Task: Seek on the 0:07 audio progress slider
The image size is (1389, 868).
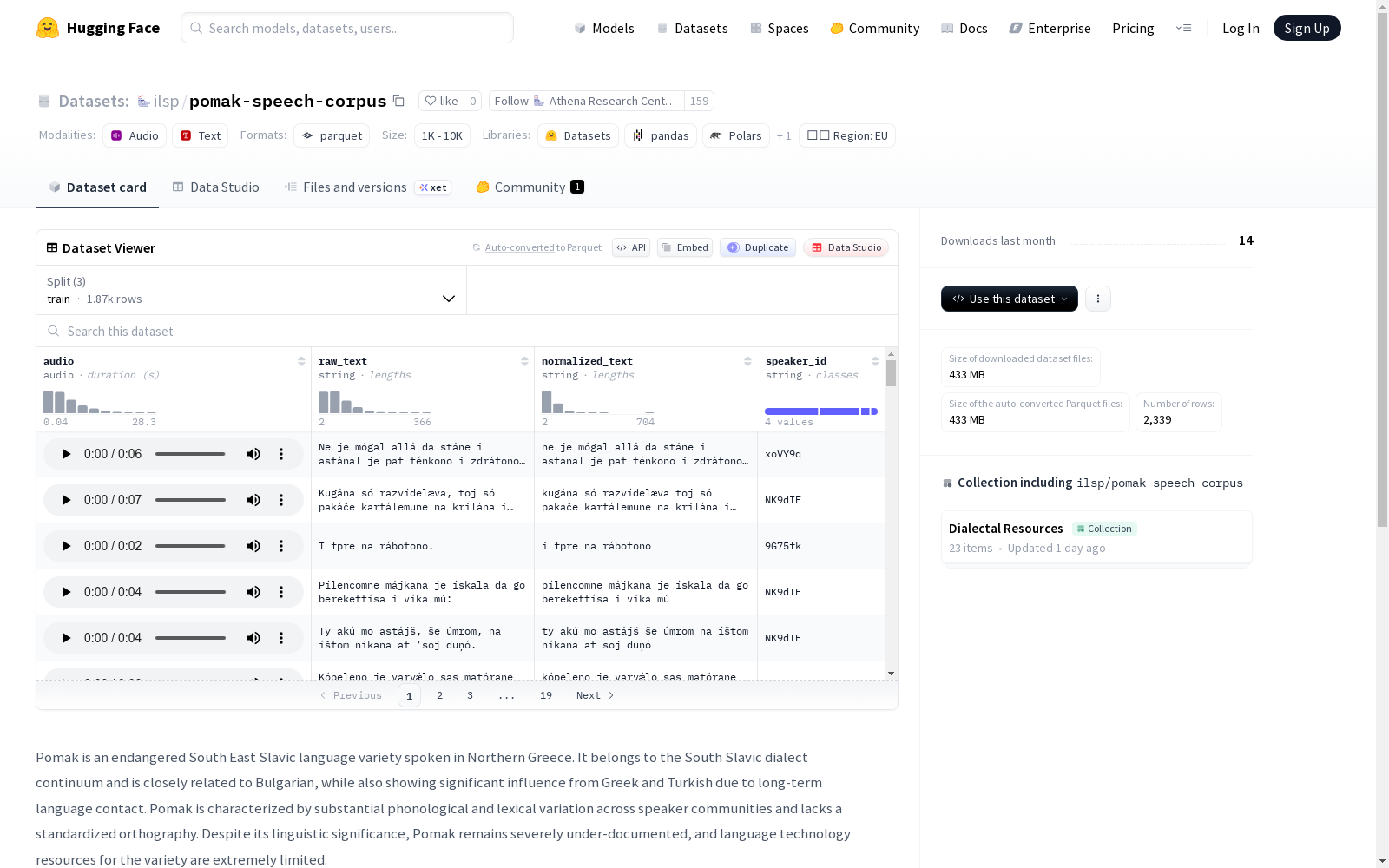Action: tap(190, 500)
